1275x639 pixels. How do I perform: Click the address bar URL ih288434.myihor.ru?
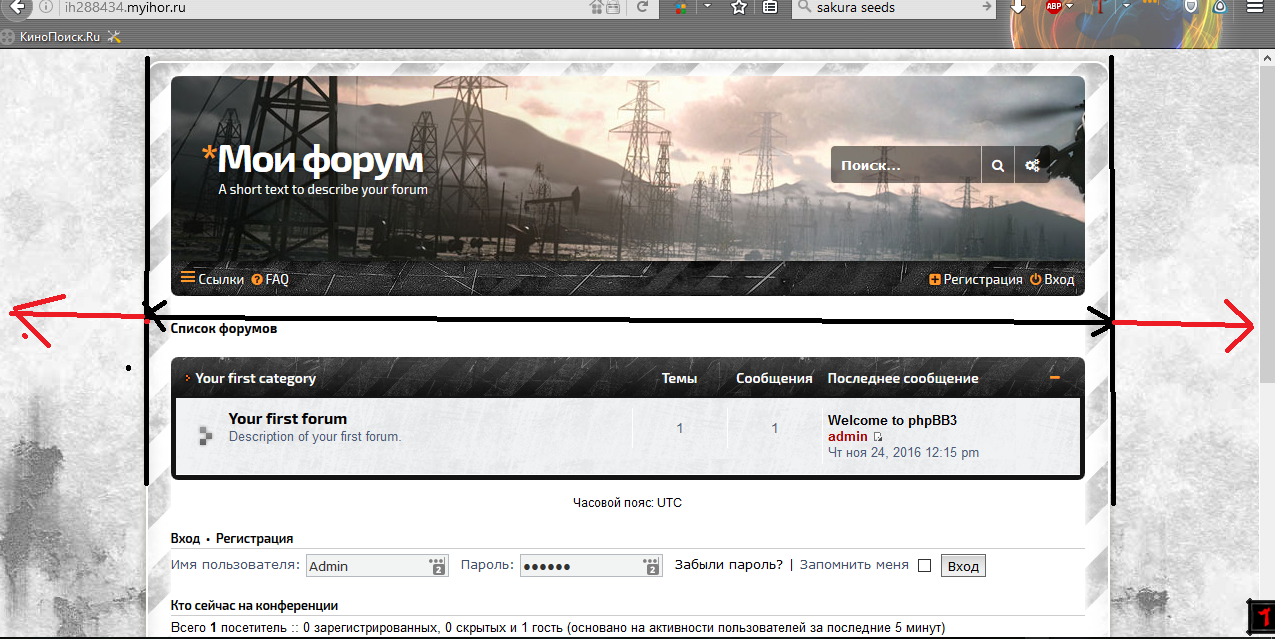pos(125,7)
